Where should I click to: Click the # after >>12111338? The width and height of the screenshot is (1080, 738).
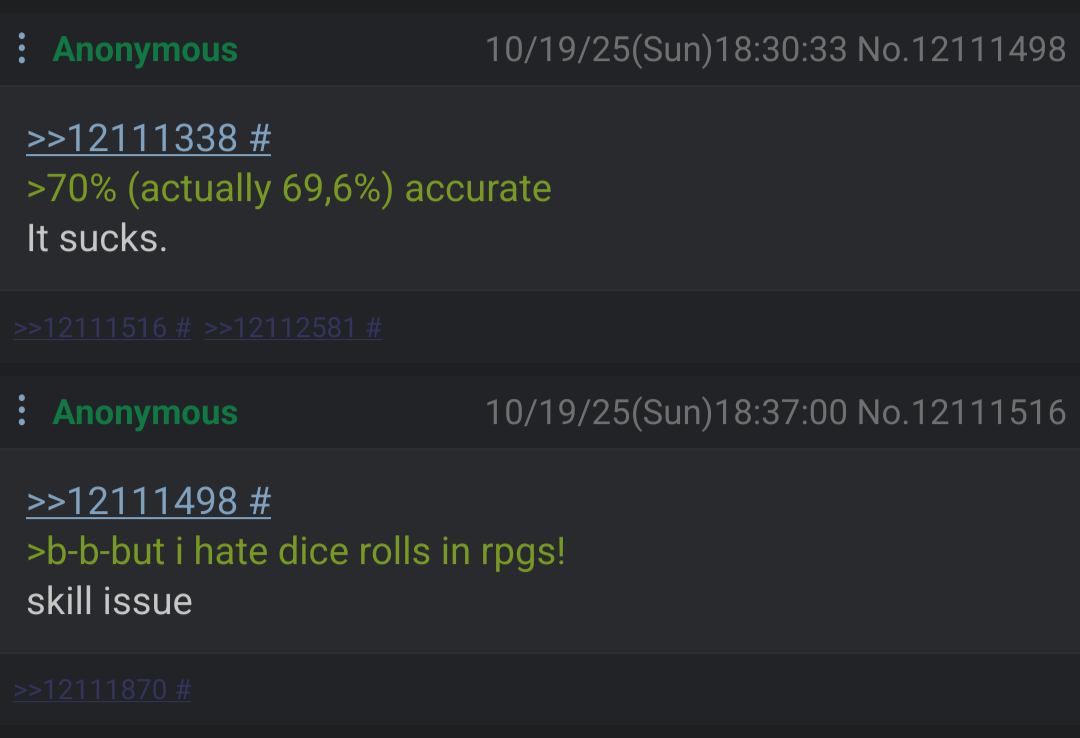click(260, 138)
